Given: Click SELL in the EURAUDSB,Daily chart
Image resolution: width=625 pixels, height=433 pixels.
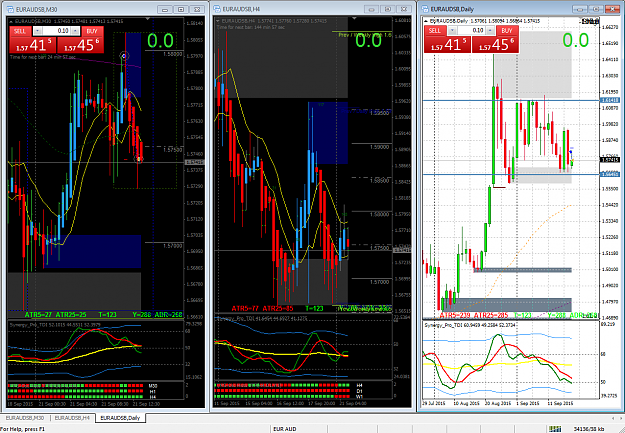Looking at the screenshot, I should (434, 31).
